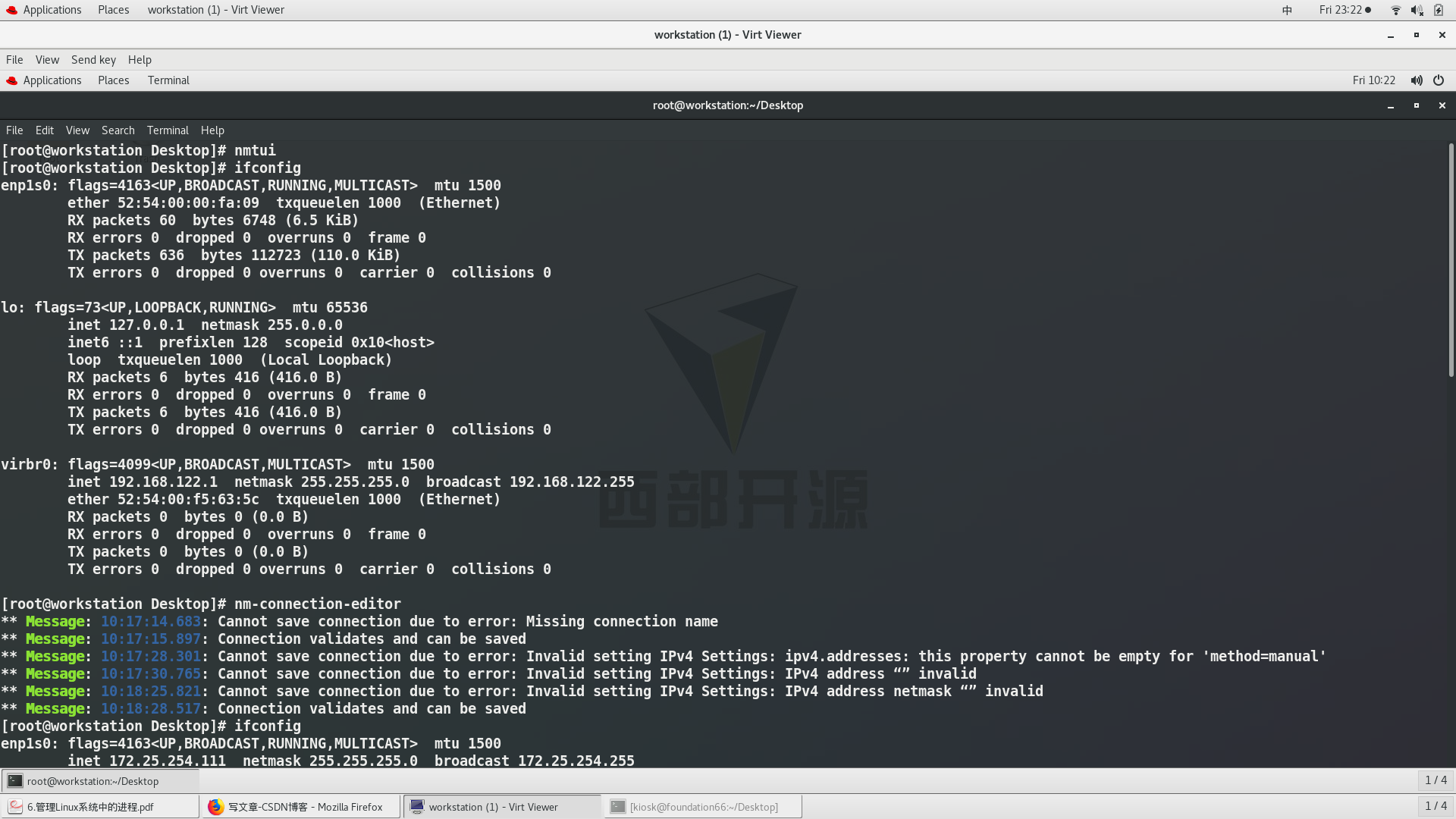Open the Send key menu
The image size is (1456, 819).
coord(93,60)
